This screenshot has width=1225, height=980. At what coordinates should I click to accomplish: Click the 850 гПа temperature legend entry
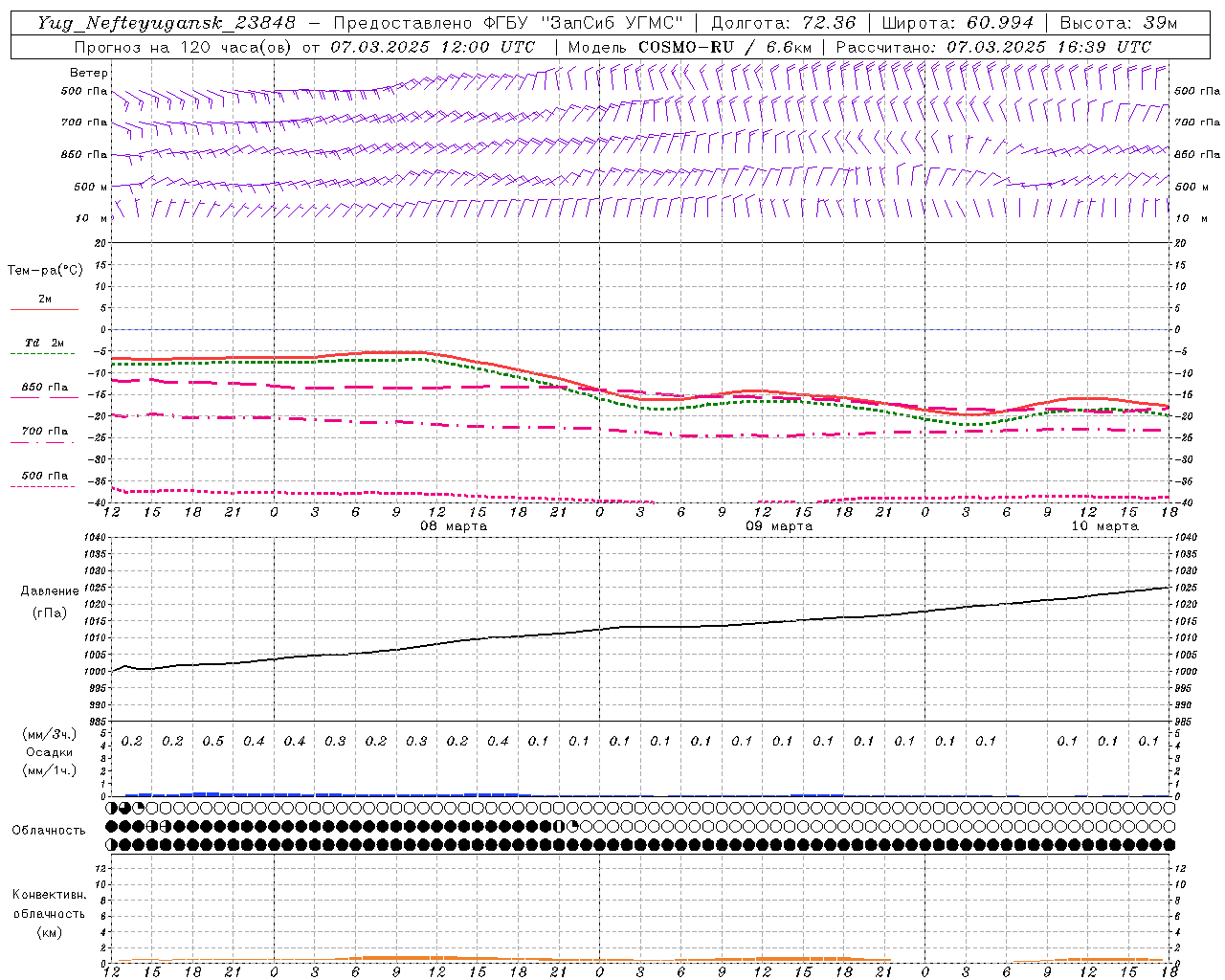(x=45, y=388)
